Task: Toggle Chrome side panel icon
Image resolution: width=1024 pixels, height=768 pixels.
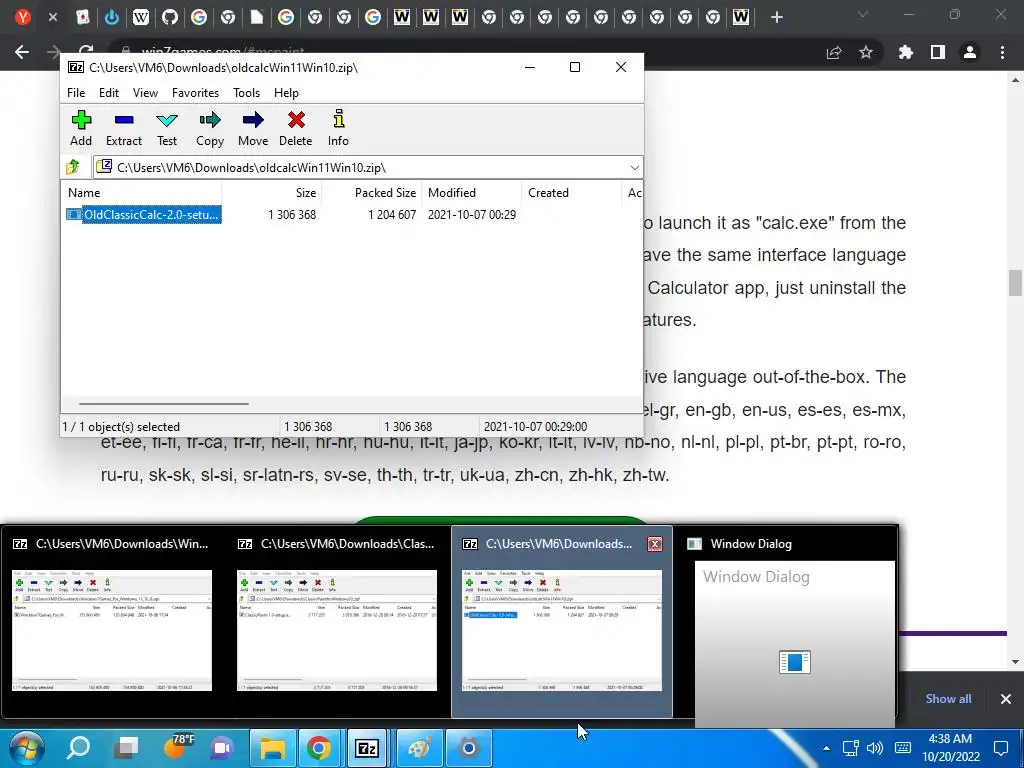Action: point(938,52)
